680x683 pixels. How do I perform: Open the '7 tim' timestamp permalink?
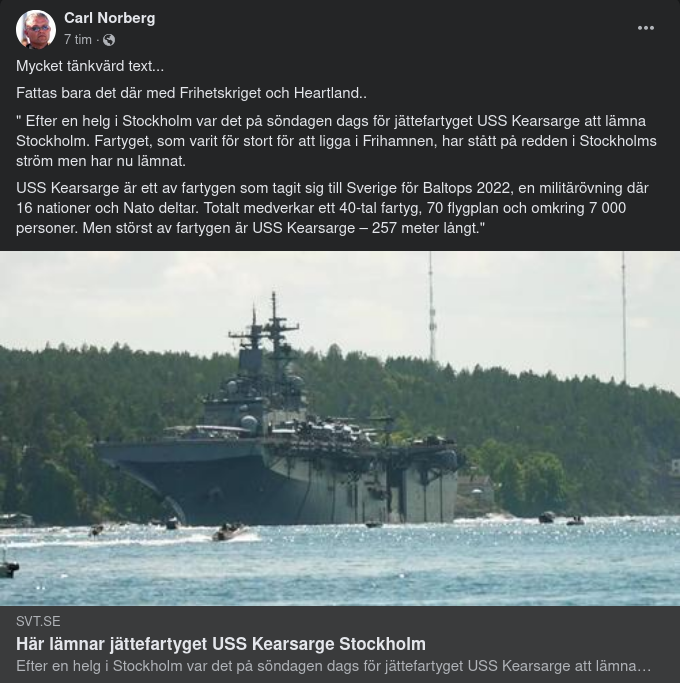tap(78, 40)
